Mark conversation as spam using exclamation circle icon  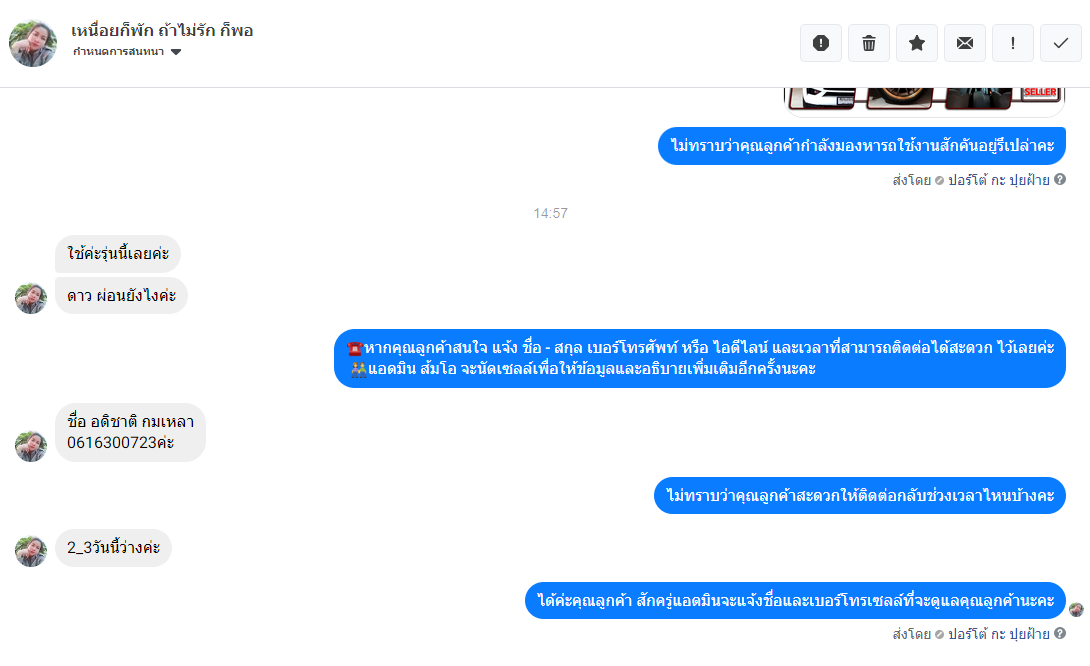(x=821, y=43)
